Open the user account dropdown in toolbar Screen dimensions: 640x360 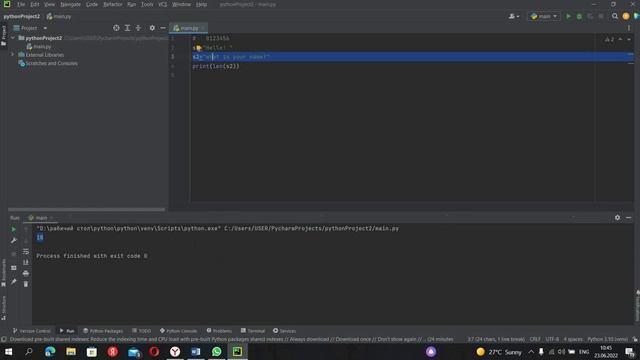tap(514, 16)
